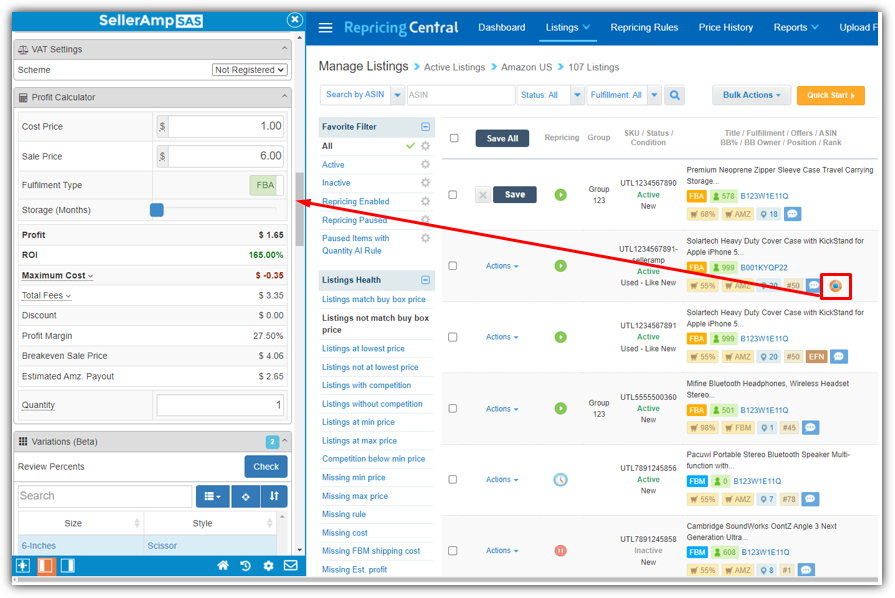This screenshot has width=895, height=598.
Task: Open Actions menu for Mifine Headphones listing
Action: (502, 409)
